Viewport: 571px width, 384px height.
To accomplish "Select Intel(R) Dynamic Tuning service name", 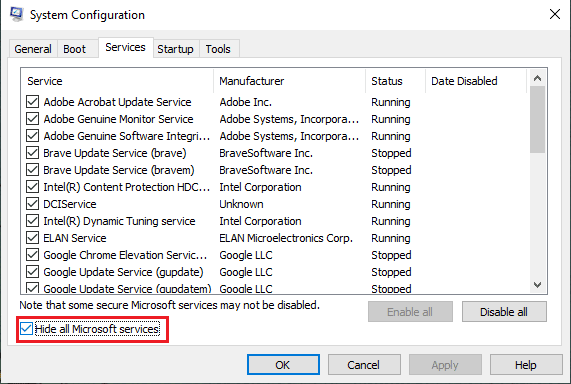I will point(119,221).
